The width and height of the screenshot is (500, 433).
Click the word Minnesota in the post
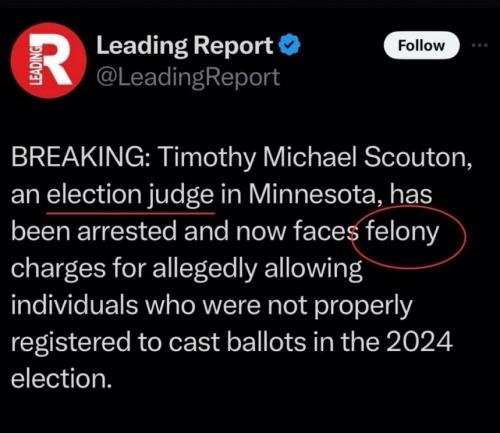(x=314, y=194)
